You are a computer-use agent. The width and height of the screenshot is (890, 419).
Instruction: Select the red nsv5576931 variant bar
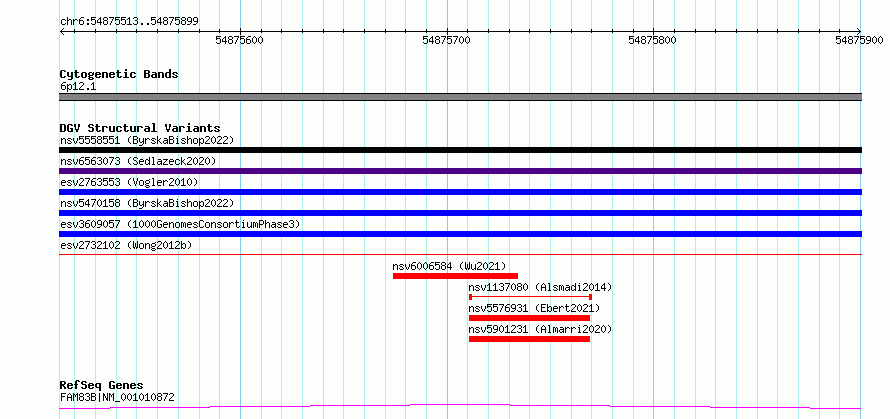[x=530, y=318]
